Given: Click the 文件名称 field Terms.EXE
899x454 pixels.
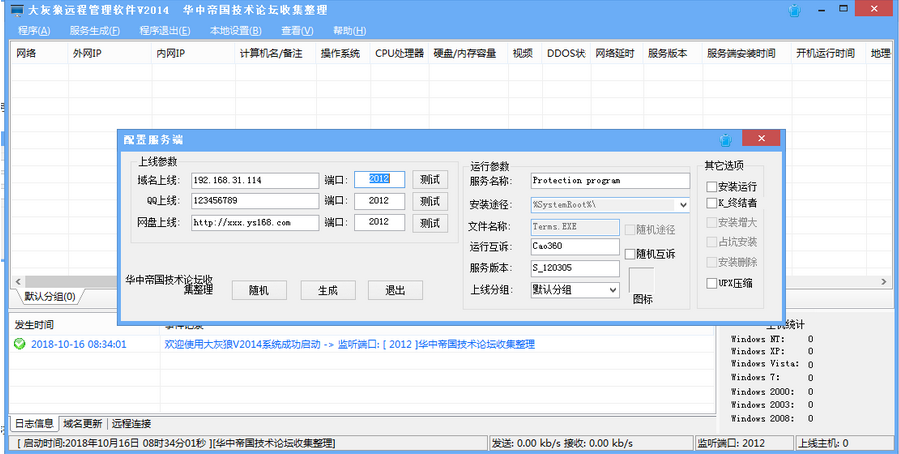Looking at the screenshot, I should 575,227.
